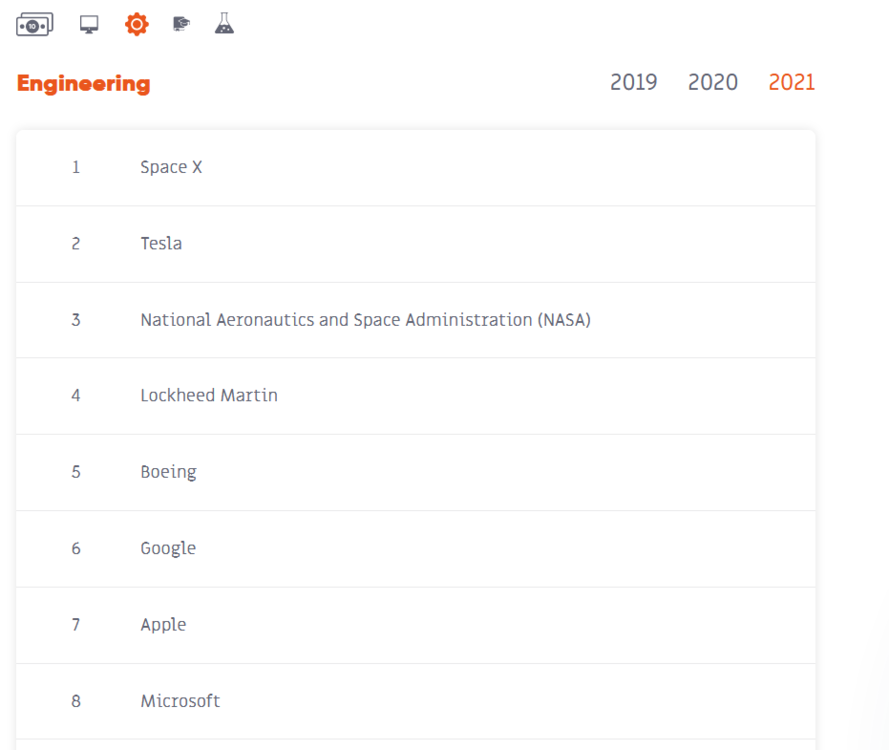This screenshot has width=889, height=750.
Task: Select the money bills Business category icon
Action: click(35, 25)
